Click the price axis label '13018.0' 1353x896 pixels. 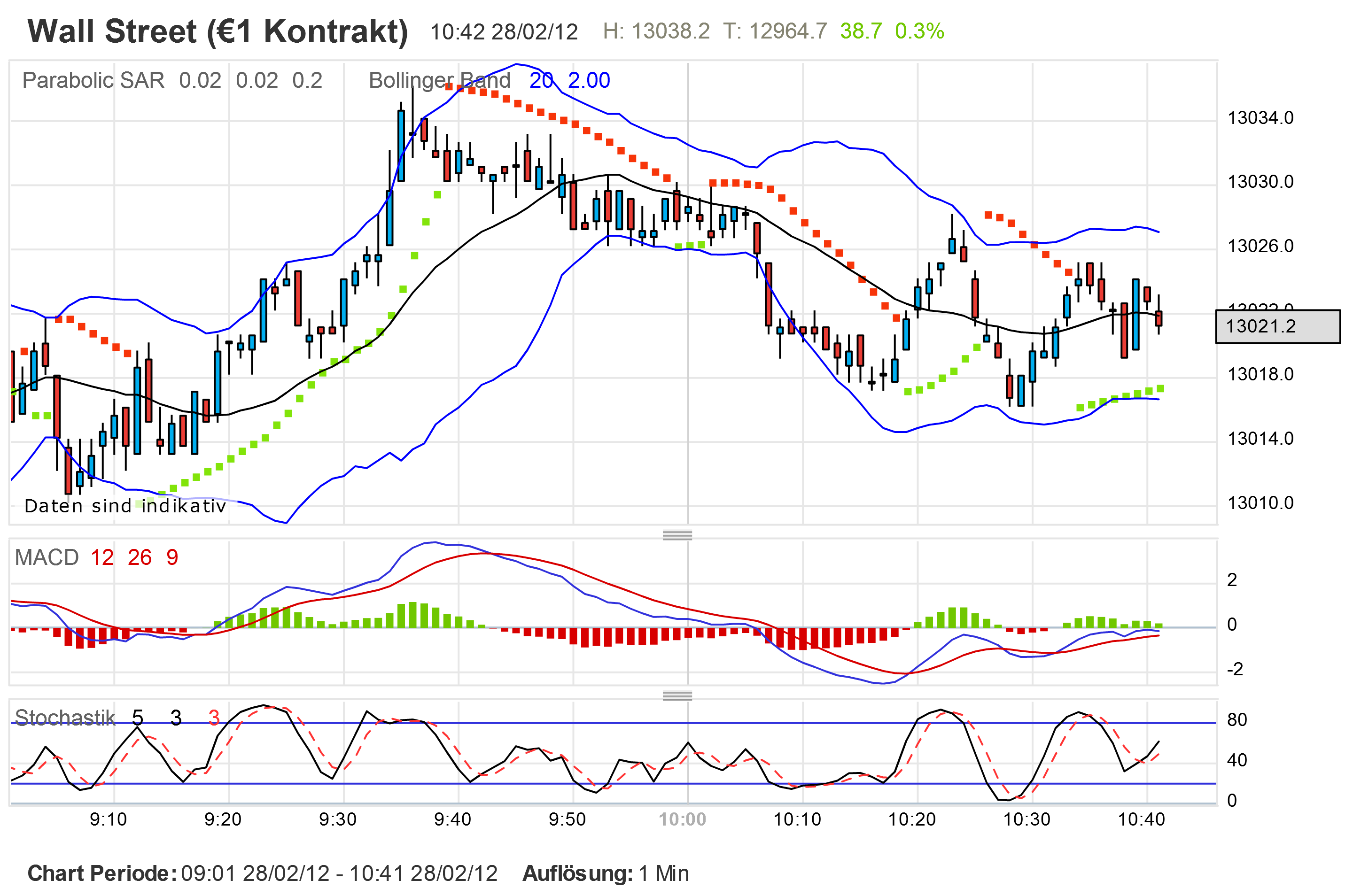1260,375
